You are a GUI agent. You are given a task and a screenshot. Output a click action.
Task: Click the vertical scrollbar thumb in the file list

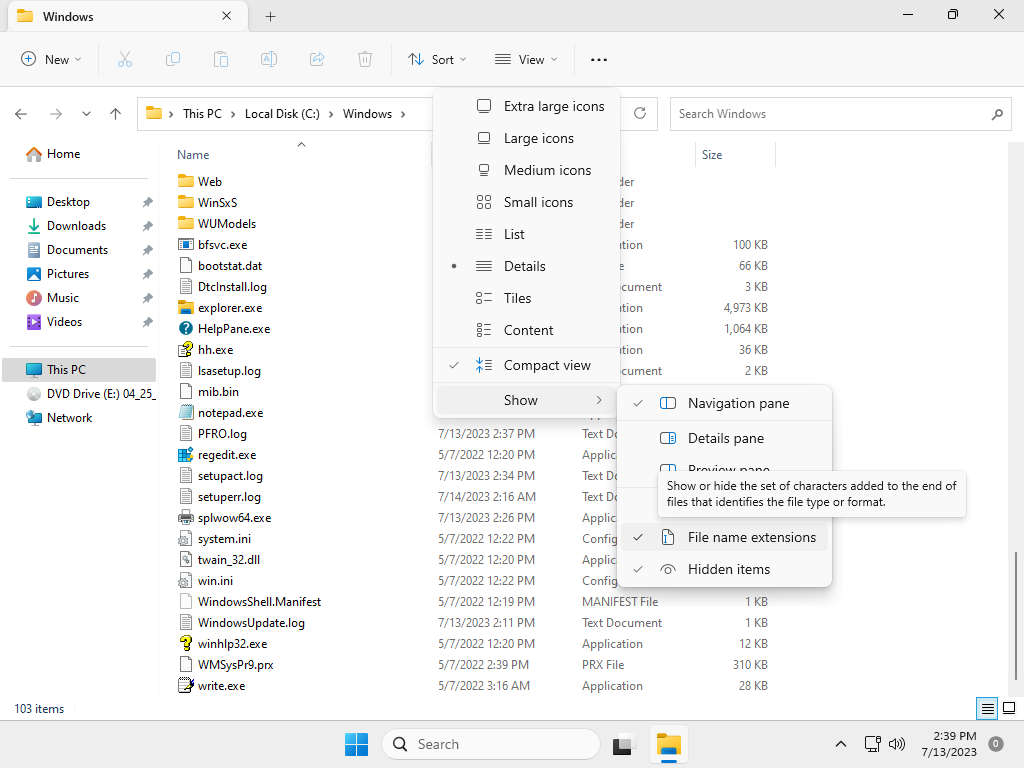[1016, 616]
